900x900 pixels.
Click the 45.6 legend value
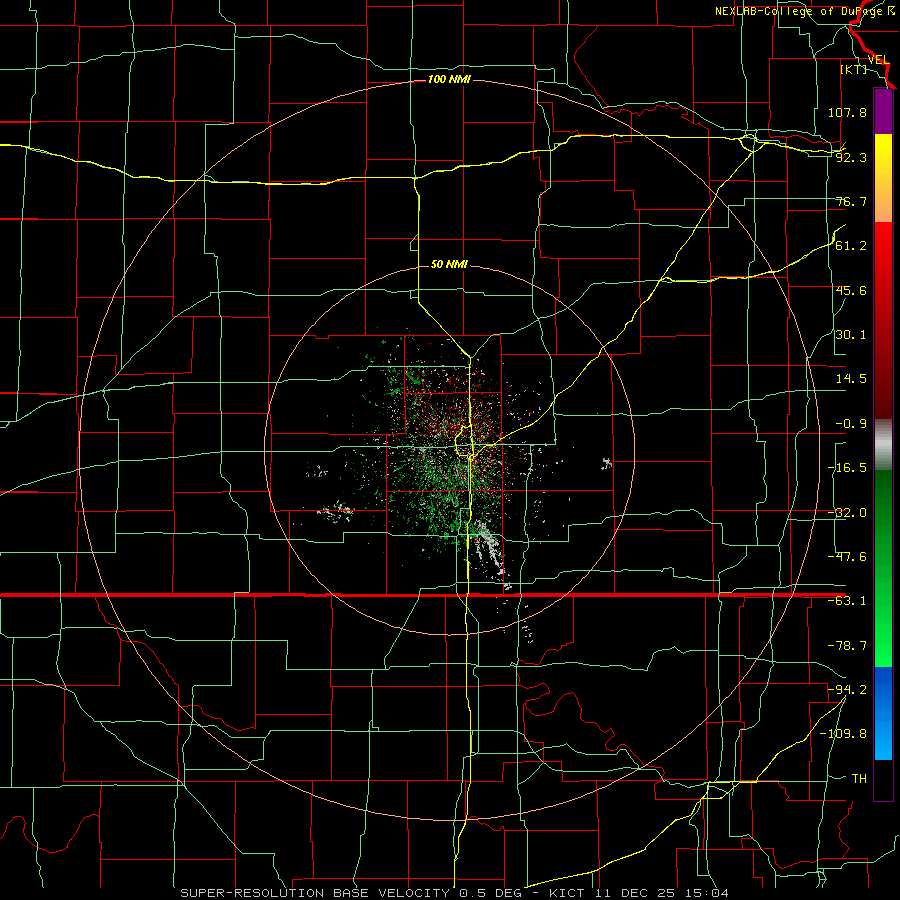(851, 290)
